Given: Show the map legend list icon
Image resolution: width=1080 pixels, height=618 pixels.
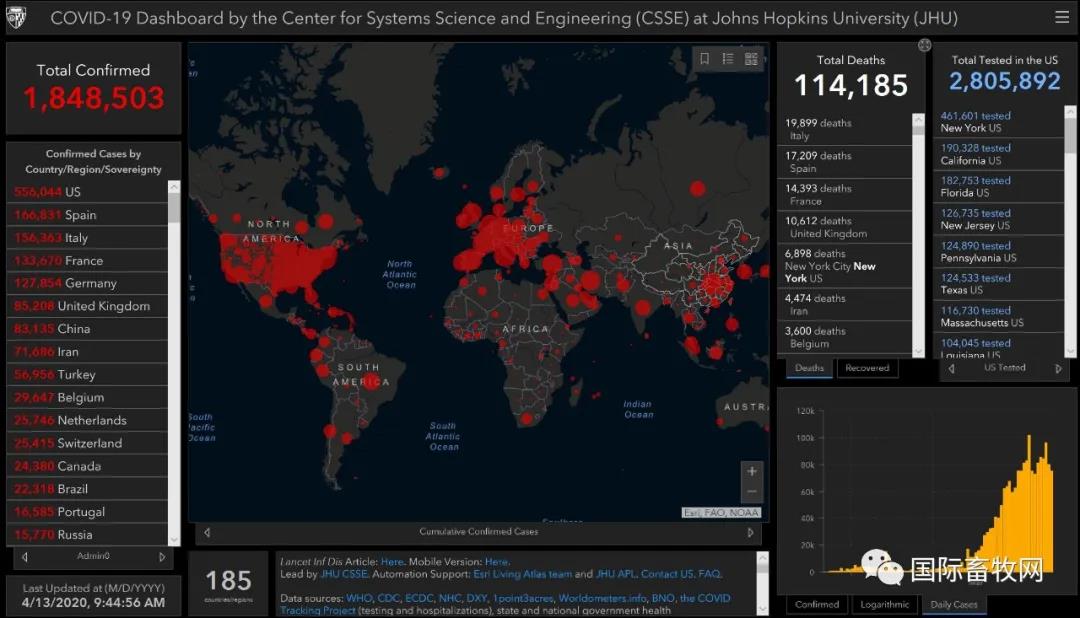Looking at the screenshot, I should click(728, 59).
